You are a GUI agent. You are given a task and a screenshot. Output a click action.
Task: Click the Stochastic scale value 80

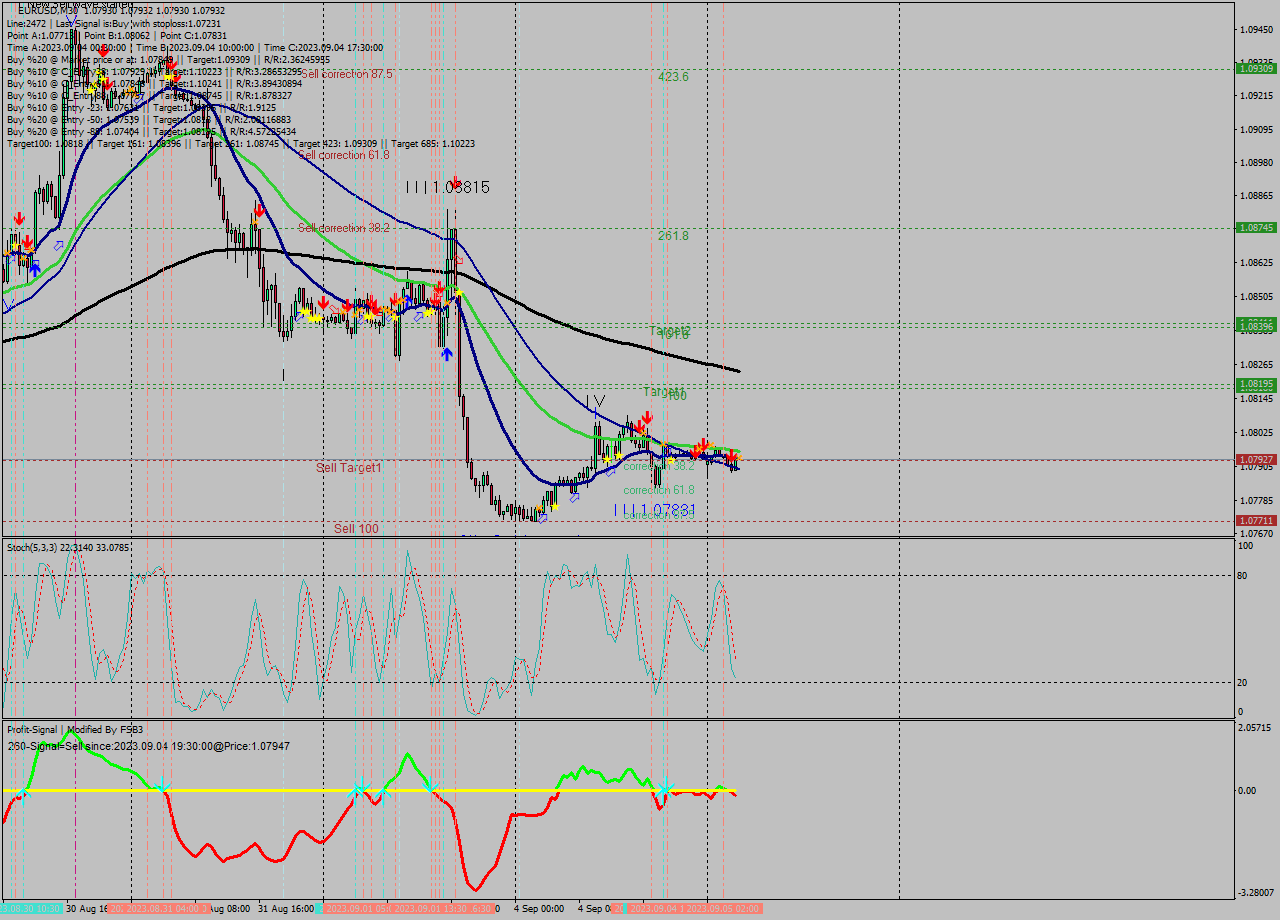pyautogui.click(x=1243, y=575)
